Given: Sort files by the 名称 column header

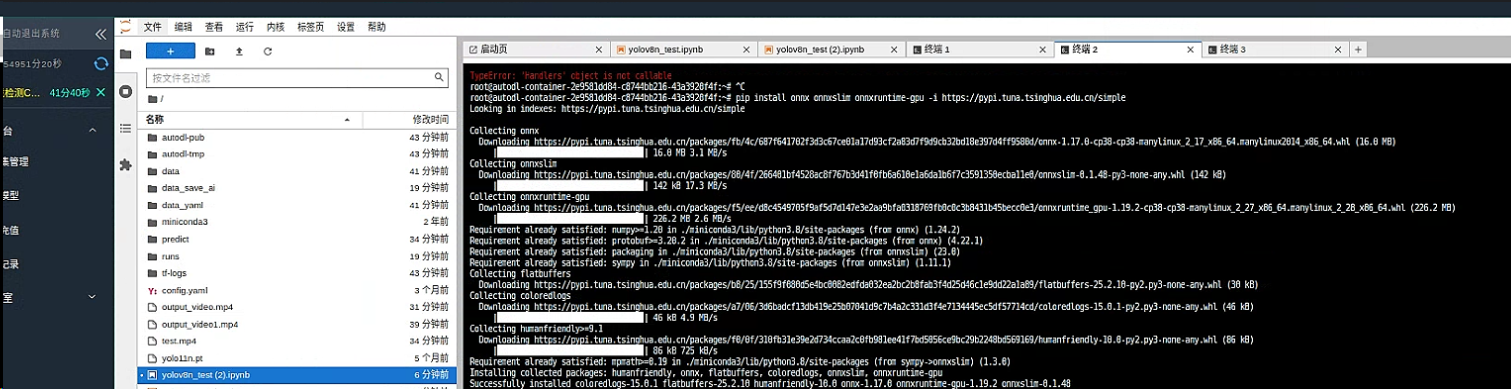Looking at the screenshot, I should (x=155, y=119).
